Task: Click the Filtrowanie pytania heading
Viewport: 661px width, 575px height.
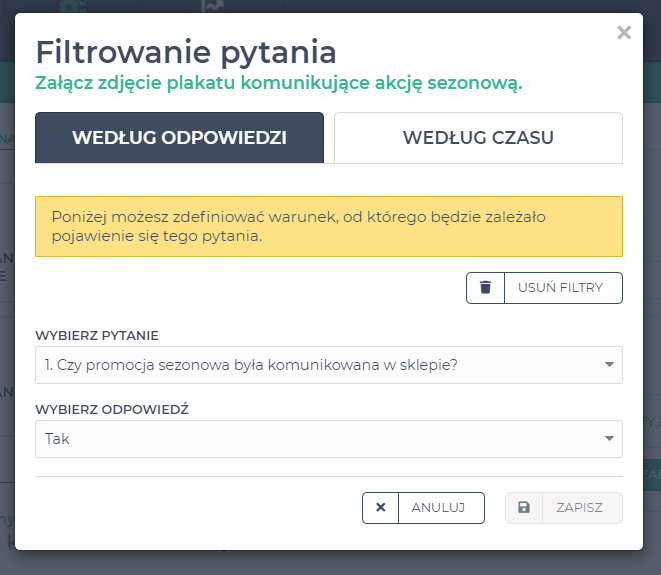Action: click(x=186, y=51)
